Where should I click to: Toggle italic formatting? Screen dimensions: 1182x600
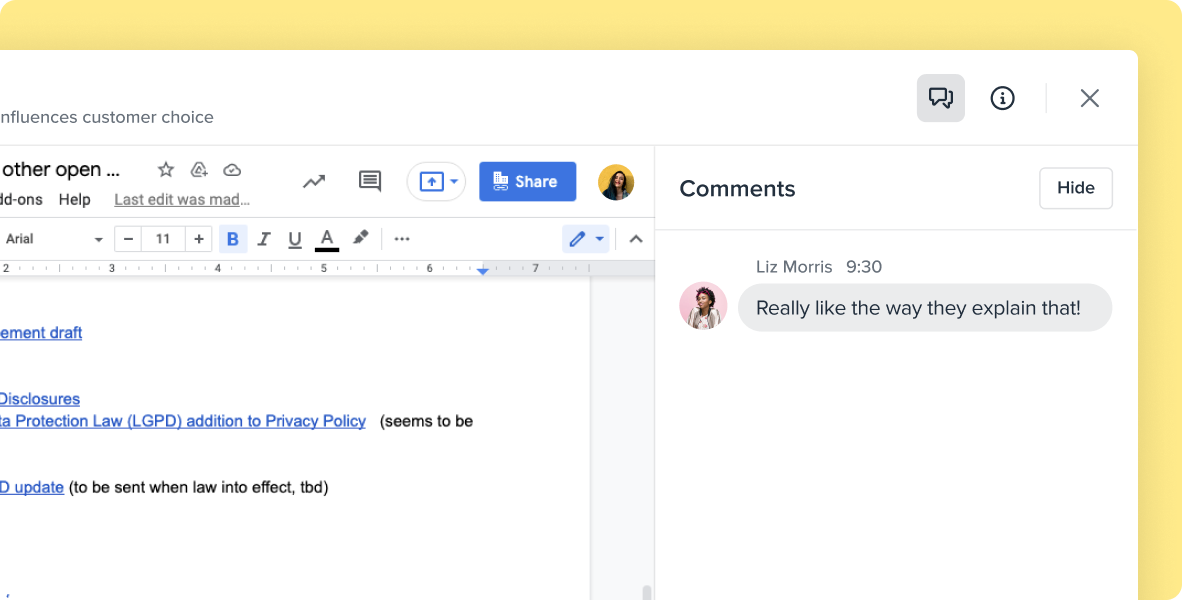(x=264, y=239)
